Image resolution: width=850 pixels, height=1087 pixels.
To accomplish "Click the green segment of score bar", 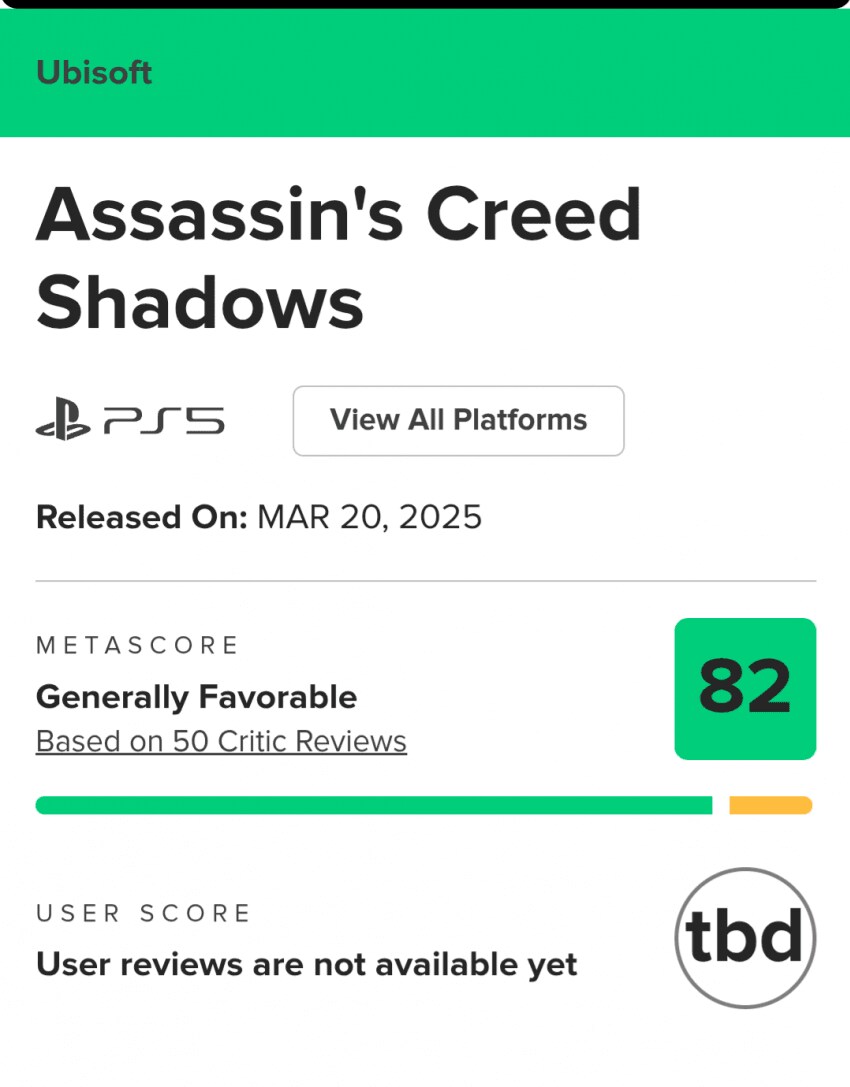I will (x=373, y=805).
